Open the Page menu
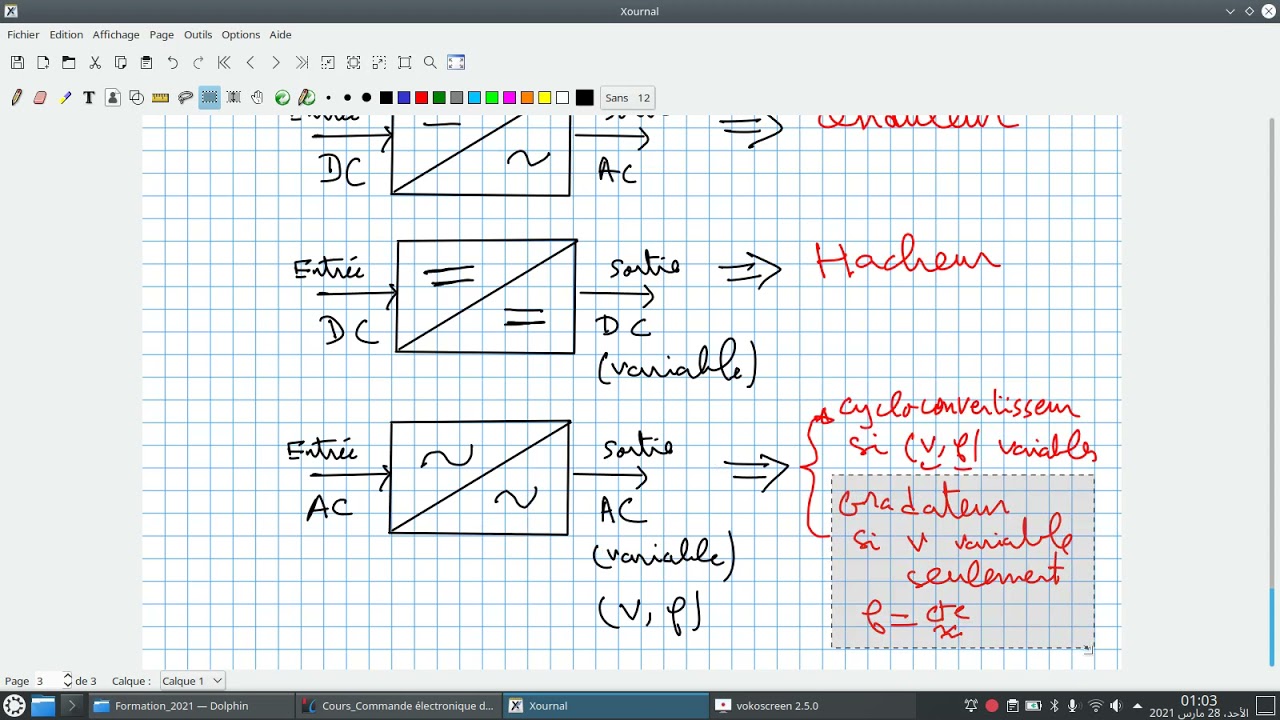1280x720 pixels. point(162,34)
